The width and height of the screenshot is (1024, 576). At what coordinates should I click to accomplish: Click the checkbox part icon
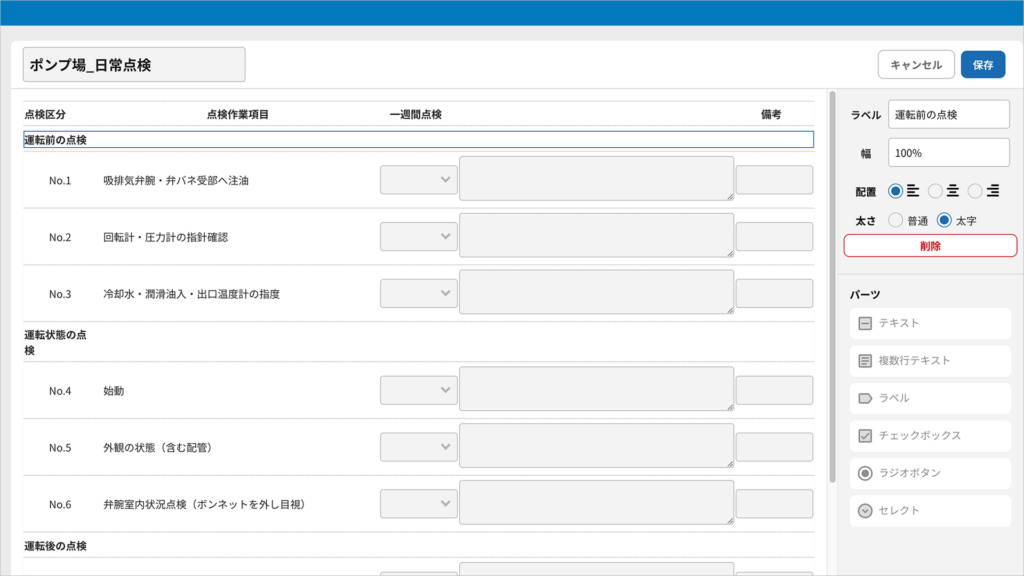point(865,436)
